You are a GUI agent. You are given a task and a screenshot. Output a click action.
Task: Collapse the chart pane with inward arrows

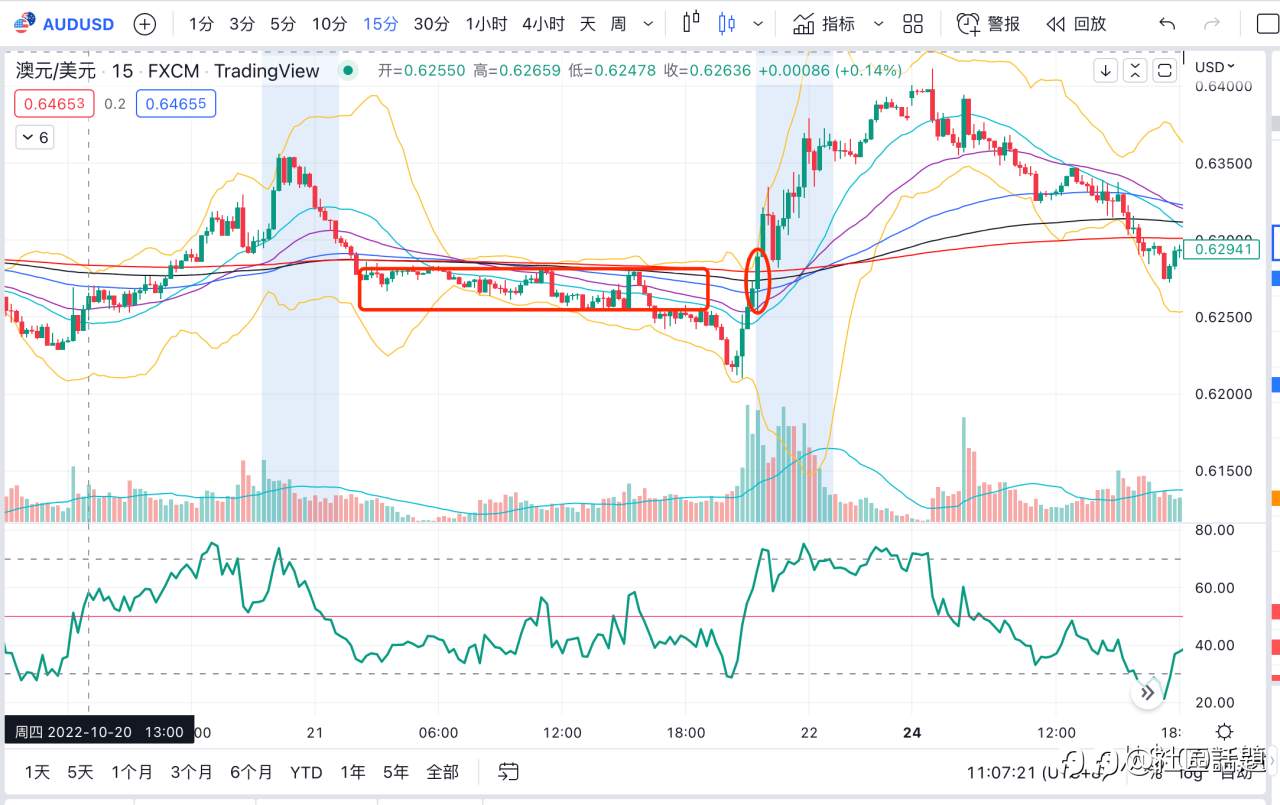(x=1135, y=70)
